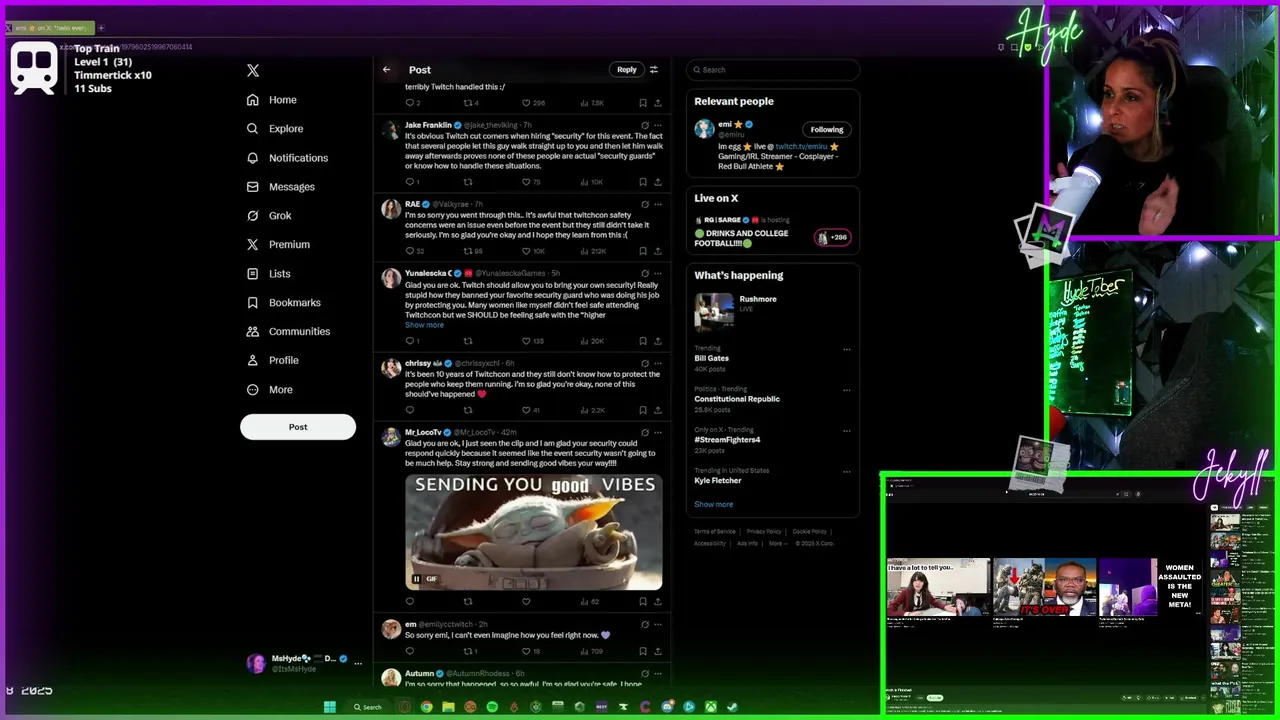Screen dimensions: 1280x720
Task: Open more options on Jake Franklin's reply
Action: (x=657, y=125)
